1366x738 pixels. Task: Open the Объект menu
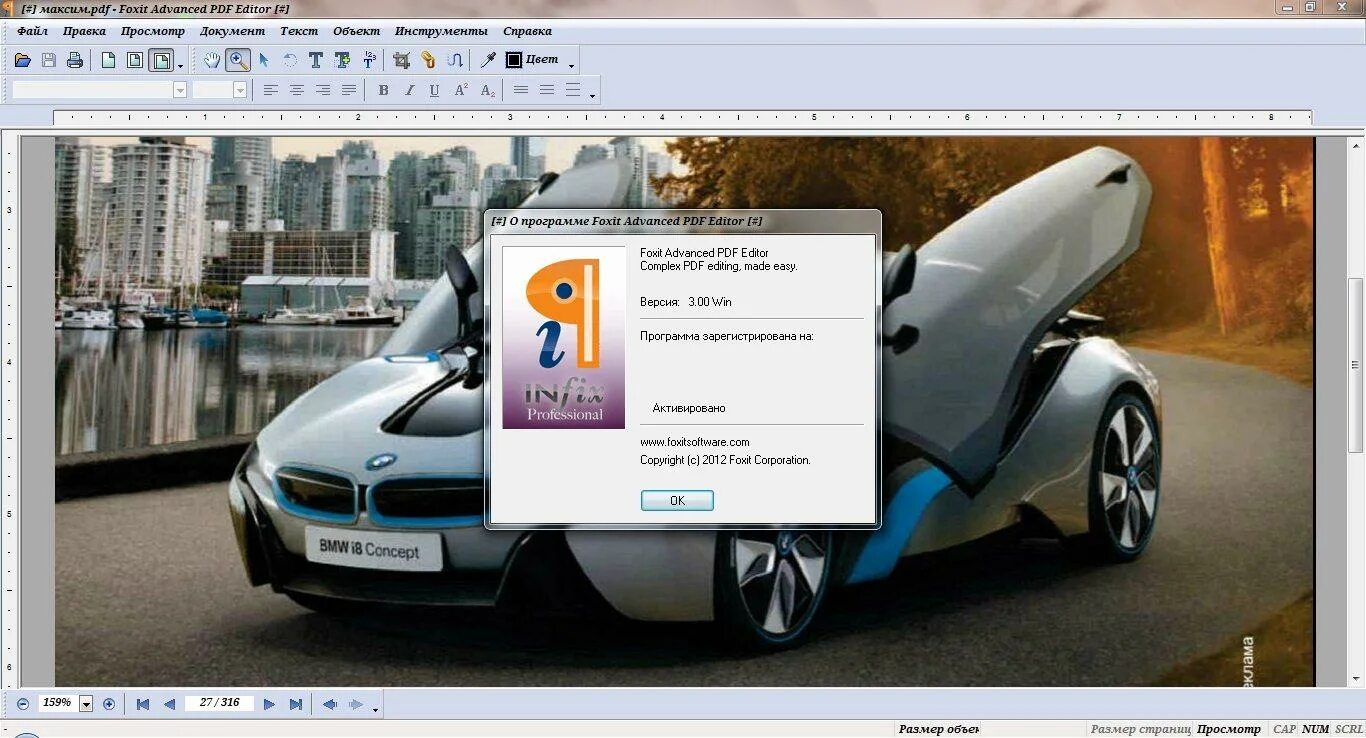[357, 31]
